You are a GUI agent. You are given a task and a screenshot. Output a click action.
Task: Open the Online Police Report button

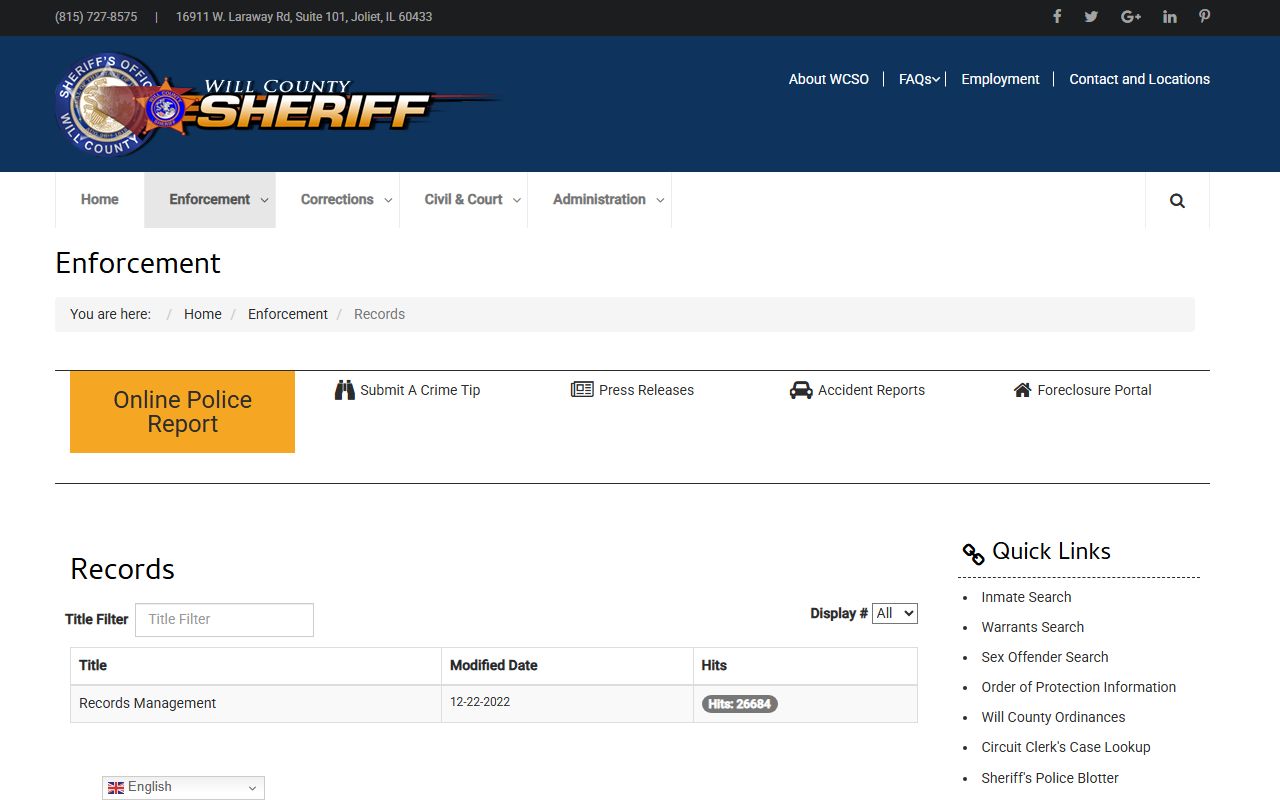(x=182, y=412)
